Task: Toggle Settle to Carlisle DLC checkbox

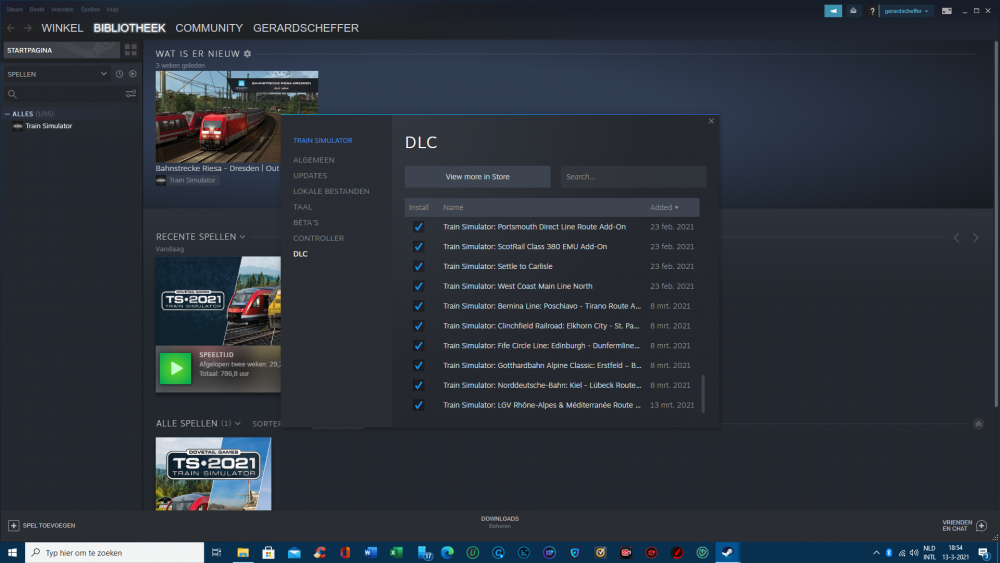Action: (419, 267)
